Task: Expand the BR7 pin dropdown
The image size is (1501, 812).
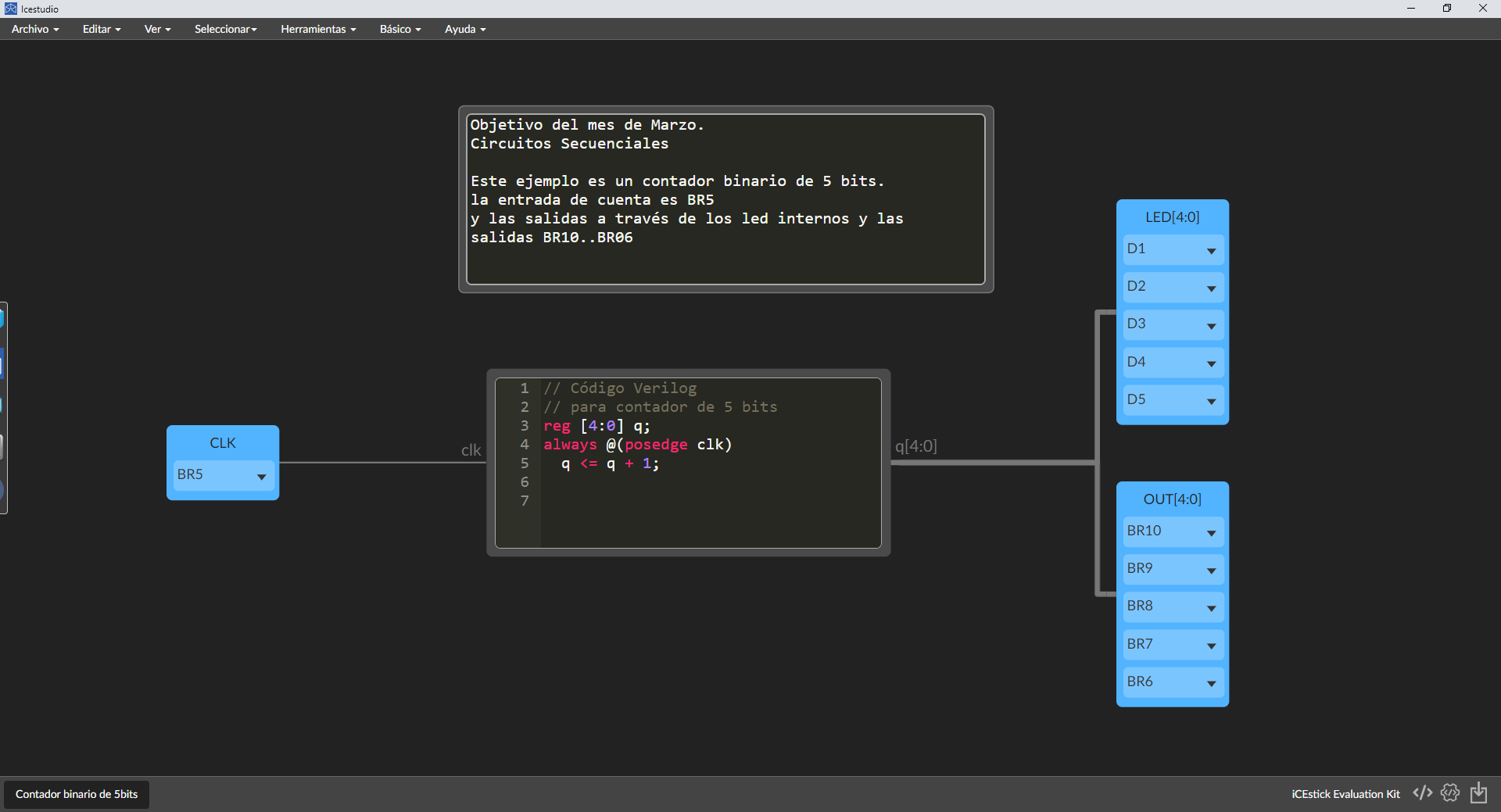Action: click(x=1173, y=645)
